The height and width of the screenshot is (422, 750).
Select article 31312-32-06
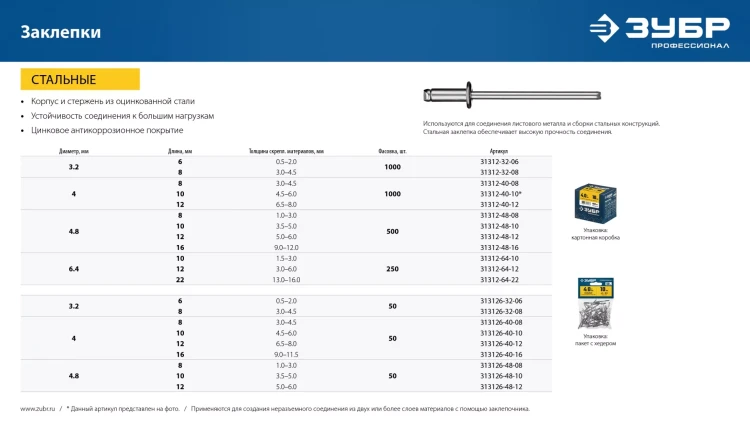click(x=499, y=162)
